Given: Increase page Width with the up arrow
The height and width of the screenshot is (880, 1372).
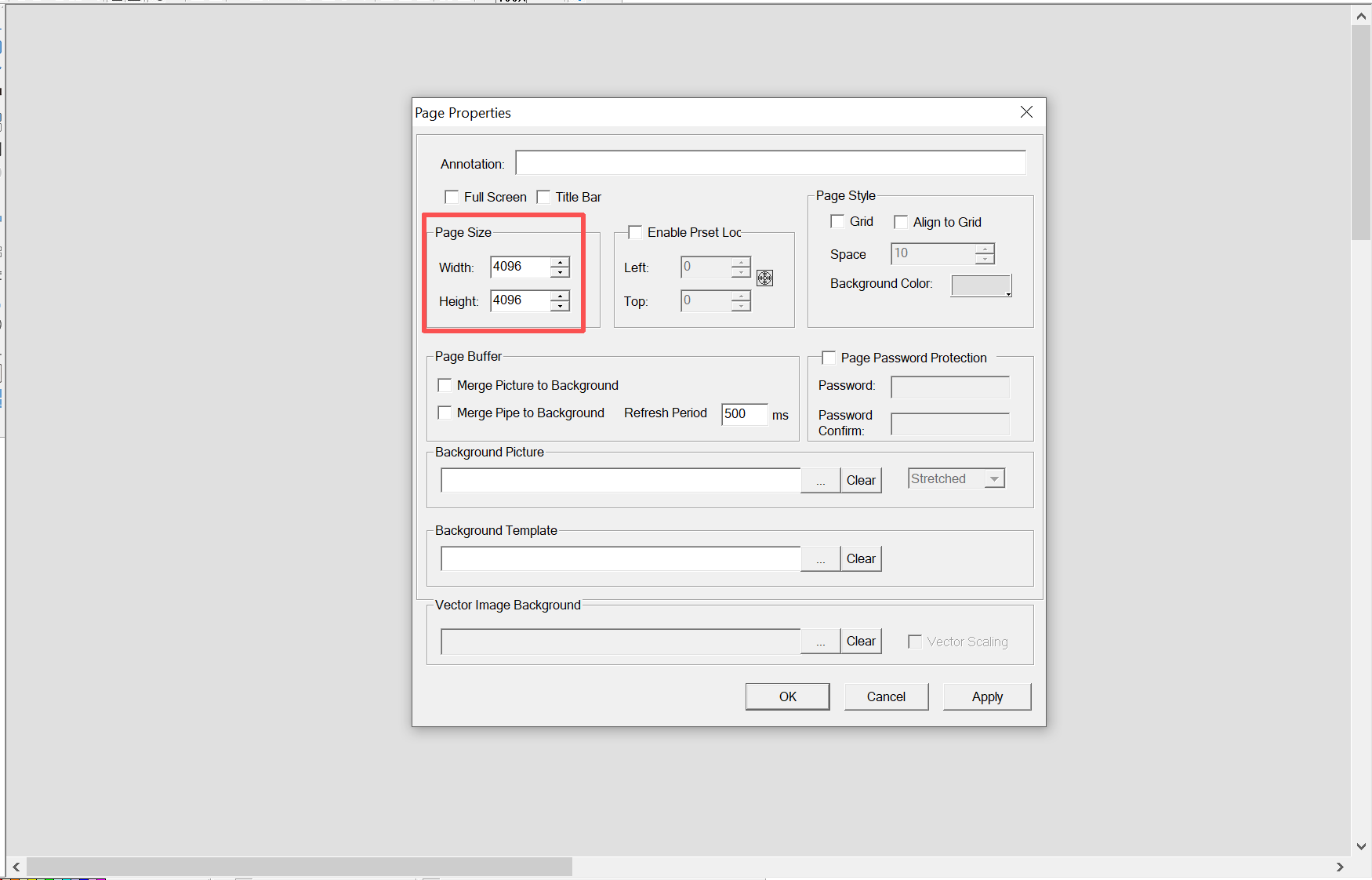Looking at the screenshot, I should (x=560, y=262).
